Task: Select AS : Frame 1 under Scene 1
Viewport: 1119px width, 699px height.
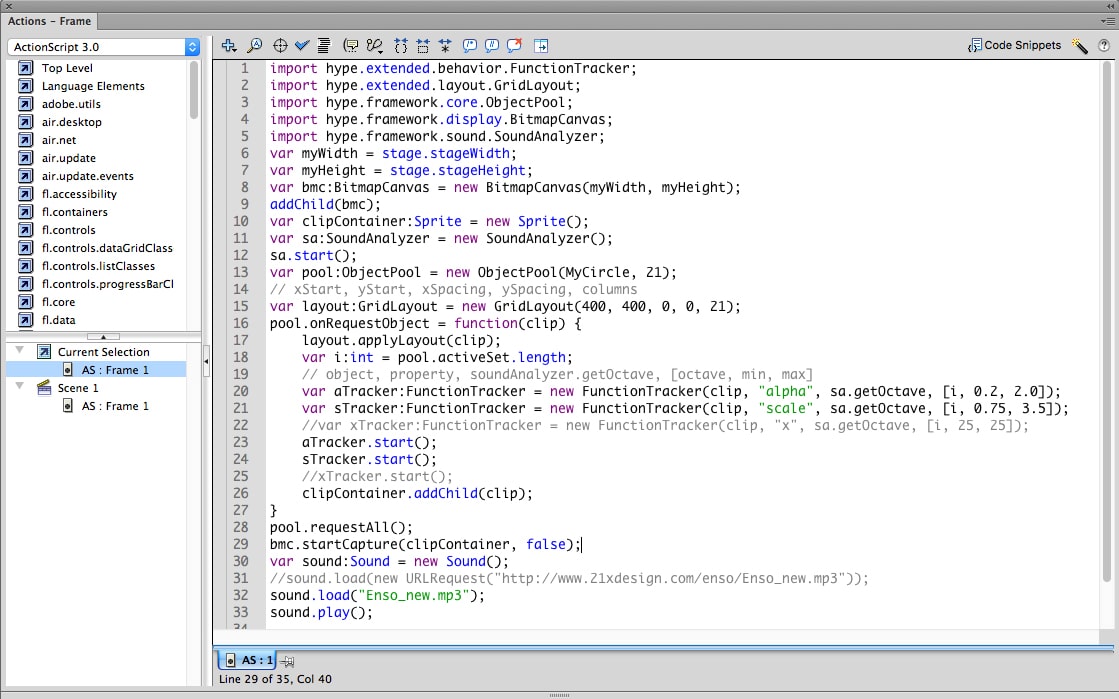Action: (115, 406)
